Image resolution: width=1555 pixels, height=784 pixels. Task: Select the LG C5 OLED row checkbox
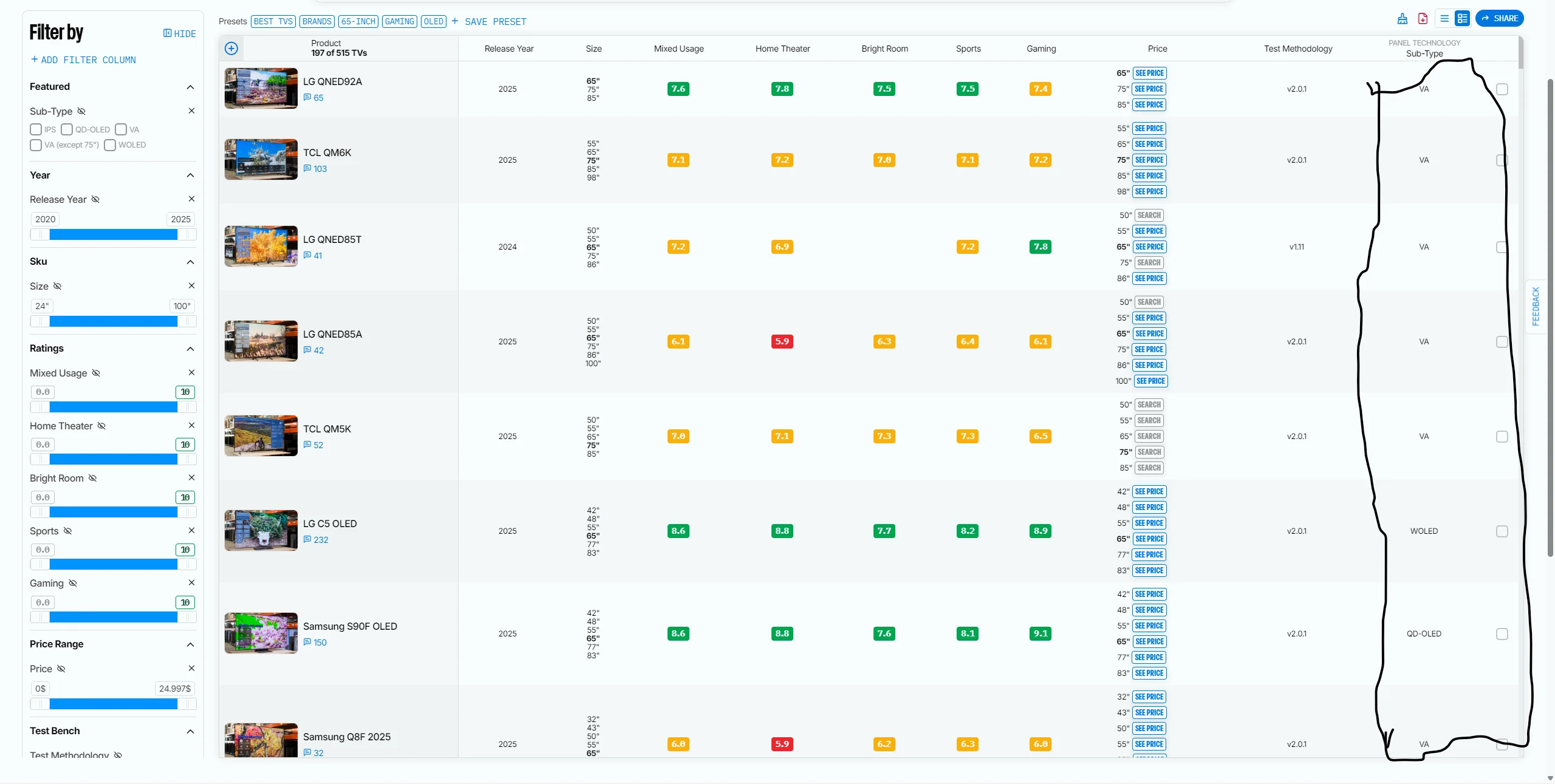click(1502, 531)
